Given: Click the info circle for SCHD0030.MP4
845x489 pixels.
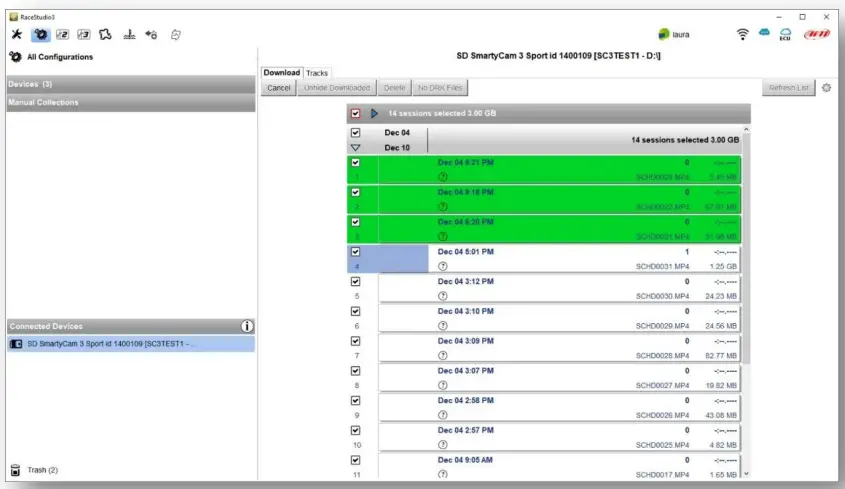Looking at the screenshot, I should click(442, 296).
